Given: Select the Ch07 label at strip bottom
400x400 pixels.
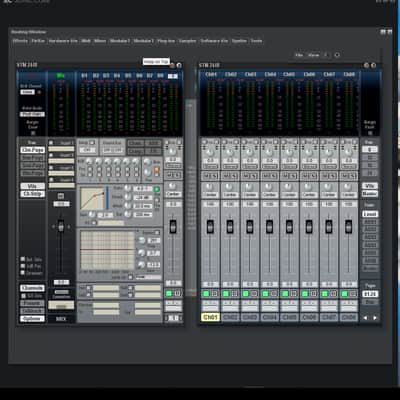Looking at the screenshot, I should (x=329, y=317).
